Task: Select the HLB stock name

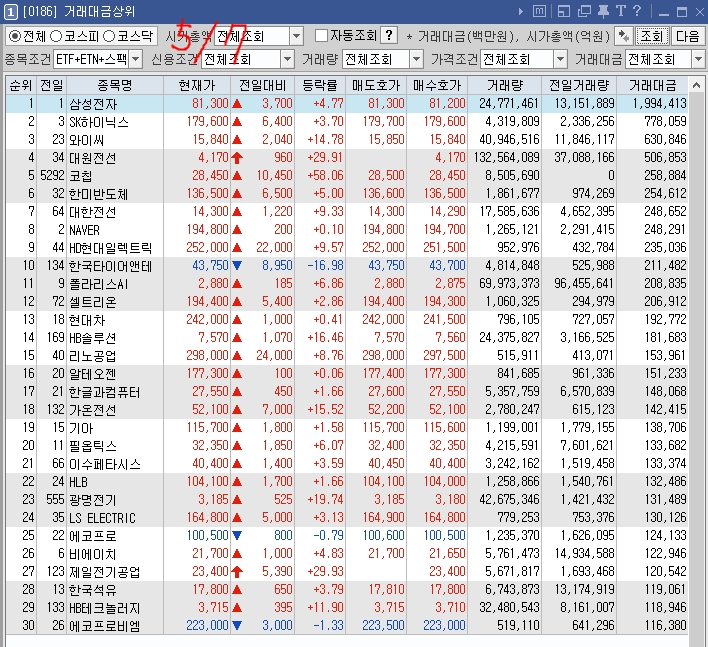Action: pyautogui.click(x=78, y=482)
